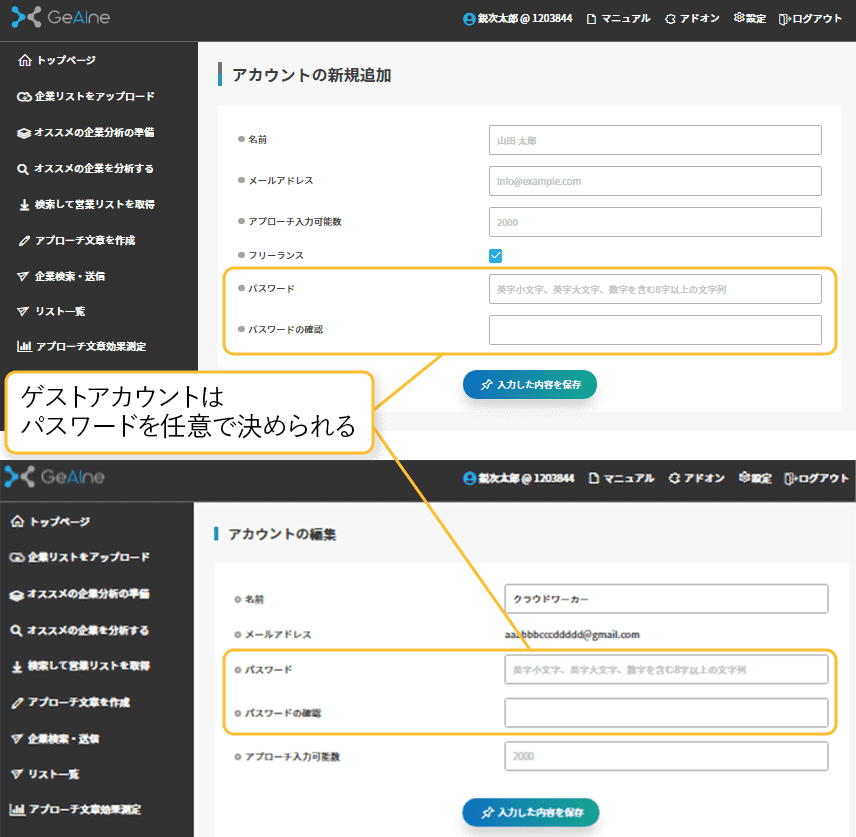Select the upload icon beside 企業リストをアップロード
856x837 pixels.
(22, 96)
